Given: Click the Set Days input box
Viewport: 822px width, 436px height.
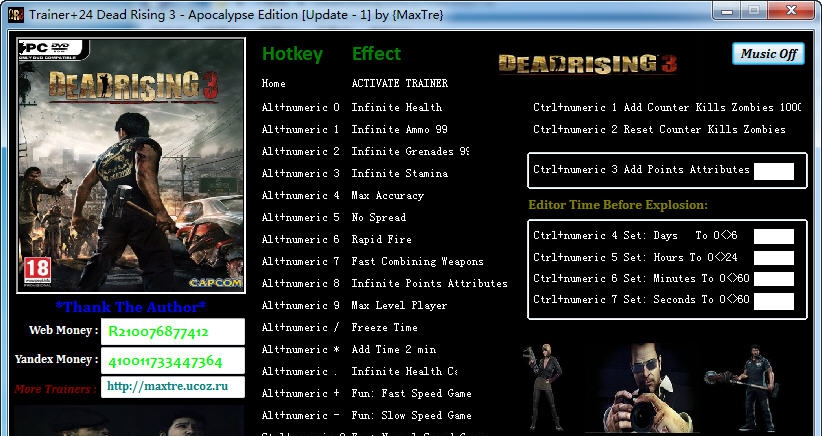Looking at the screenshot, I should [774, 236].
